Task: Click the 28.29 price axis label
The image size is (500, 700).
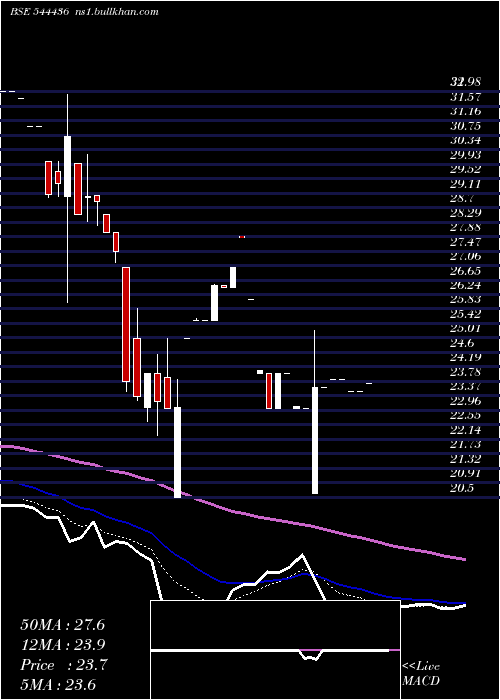Action: (465, 212)
